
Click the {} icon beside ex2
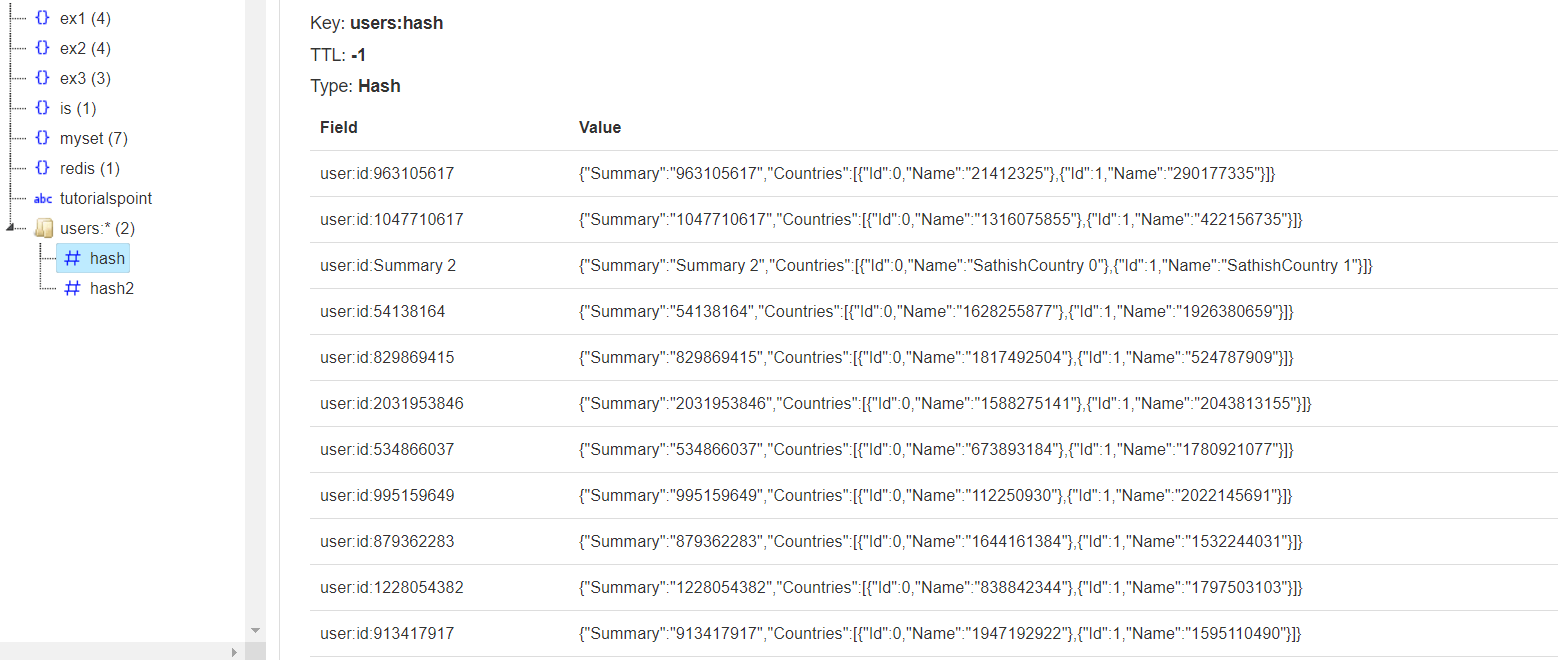pos(41,48)
